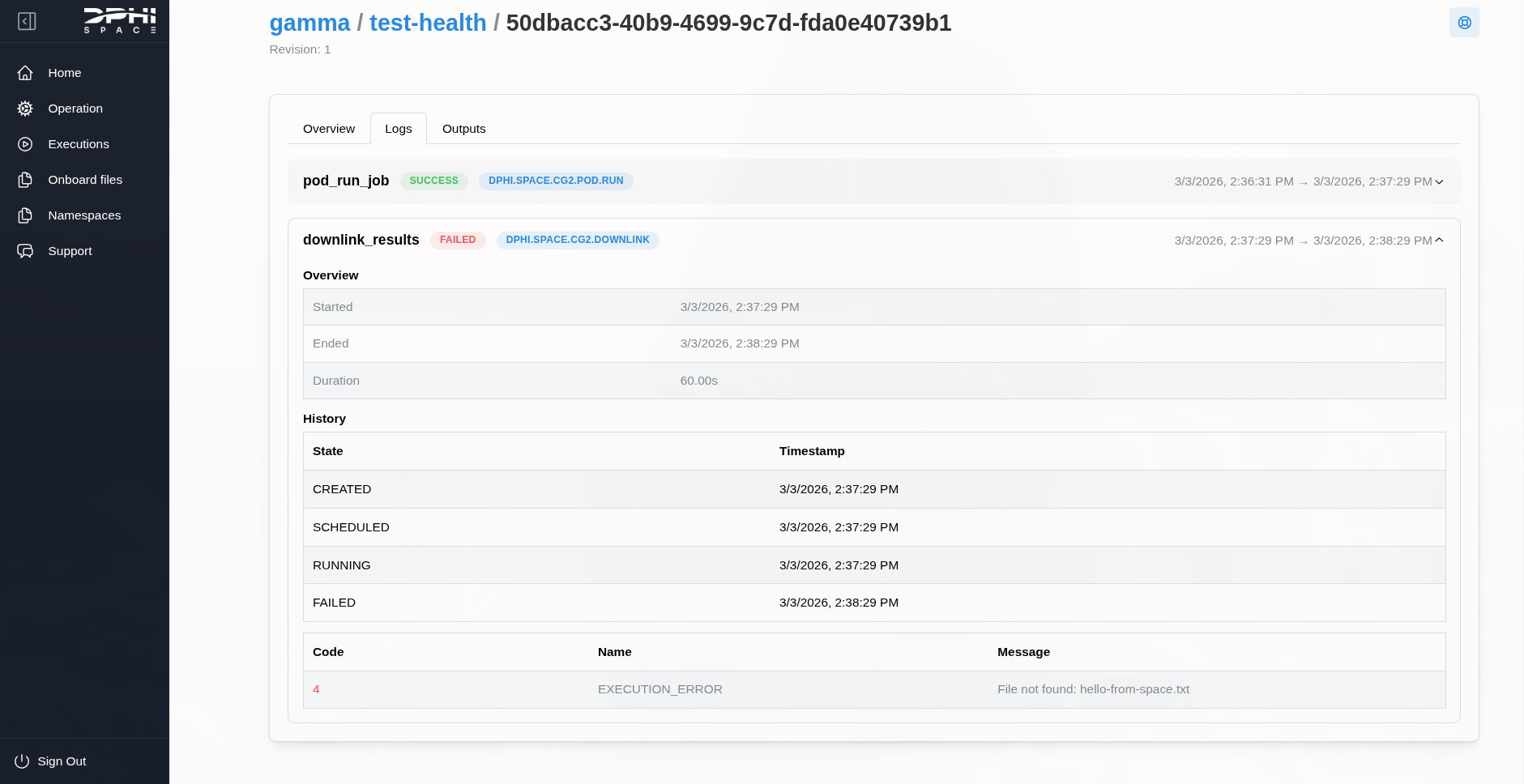Click the Sign Out power icon

22,761
